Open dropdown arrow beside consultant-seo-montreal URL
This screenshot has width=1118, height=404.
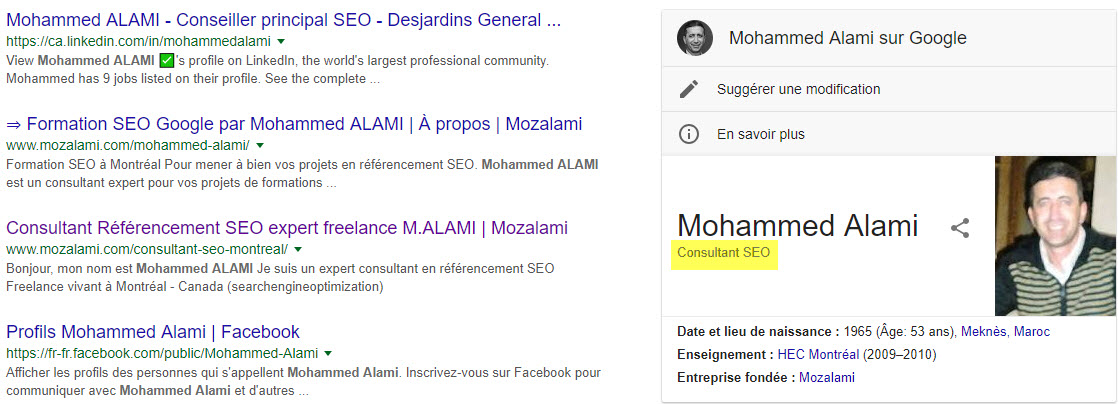pyautogui.click(x=298, y=249)
